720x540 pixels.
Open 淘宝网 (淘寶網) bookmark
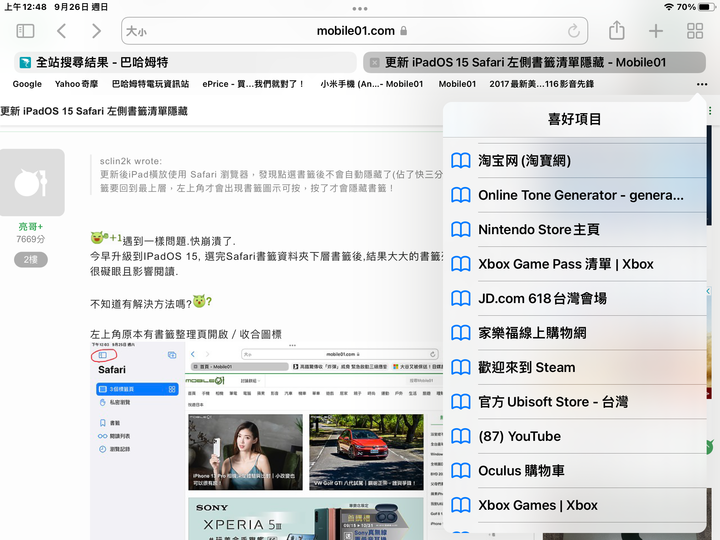[x=575, y=161]
